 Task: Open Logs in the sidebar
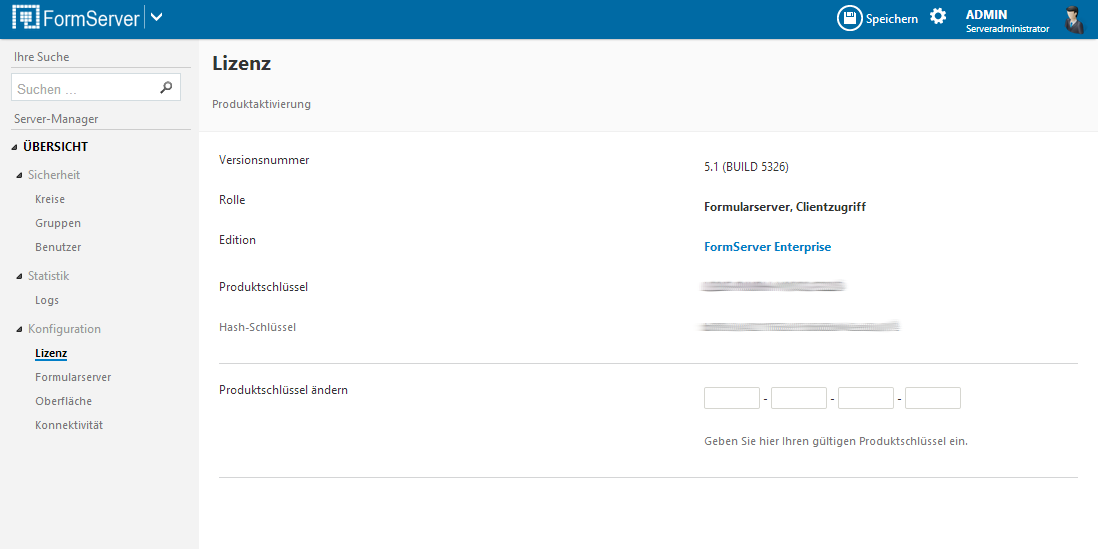pos(47,300)
